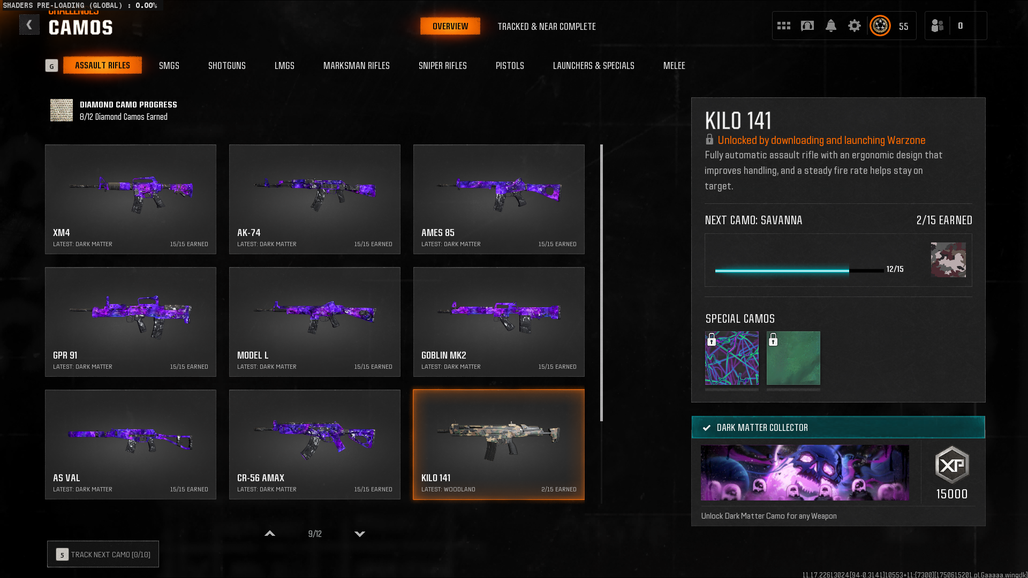Open the Model L weapon card
The width and height of the screenshot is (1028, 578).
point(315,322)
